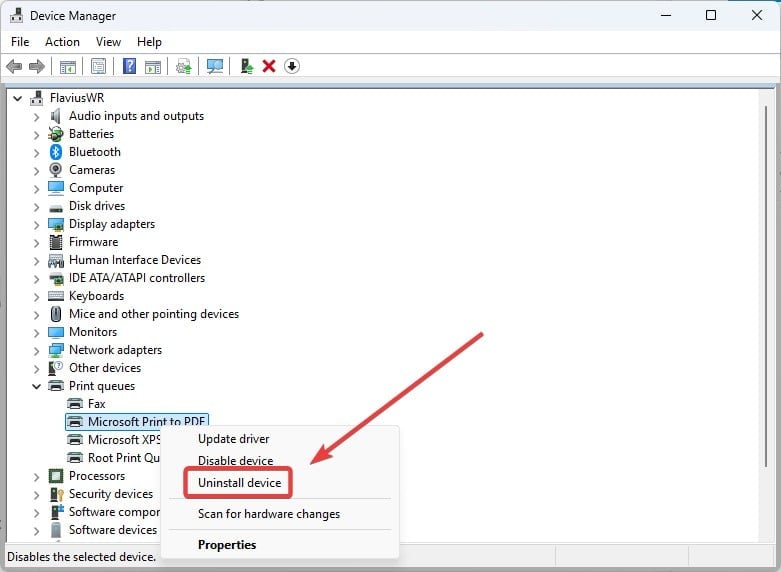
Task: Select the Root Print Queue item
Action: click(x=124, y=457)
